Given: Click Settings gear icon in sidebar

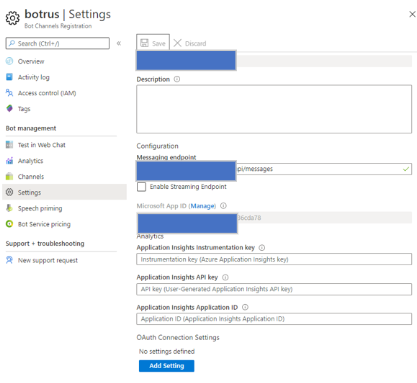Looking at the screenshot, I should pyautogui.click(x=10, y=192).
